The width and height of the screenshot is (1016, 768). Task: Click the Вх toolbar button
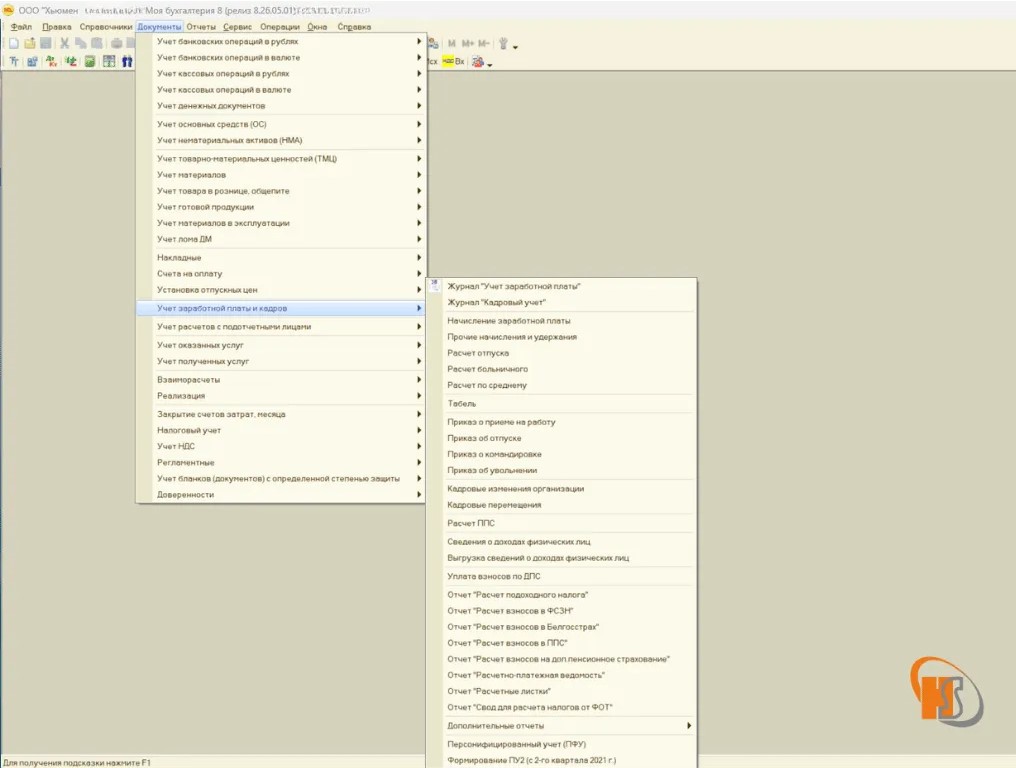click(x=459, y=62)
